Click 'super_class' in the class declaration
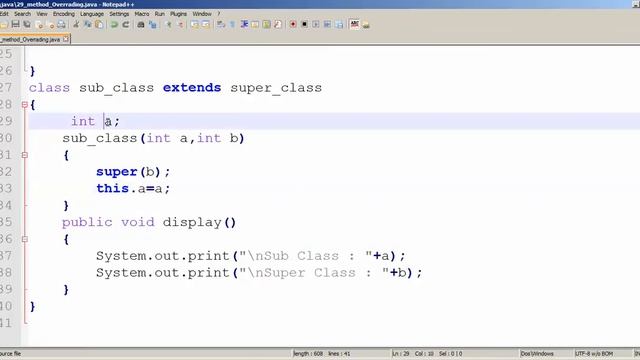 click(x=276, y=88)
